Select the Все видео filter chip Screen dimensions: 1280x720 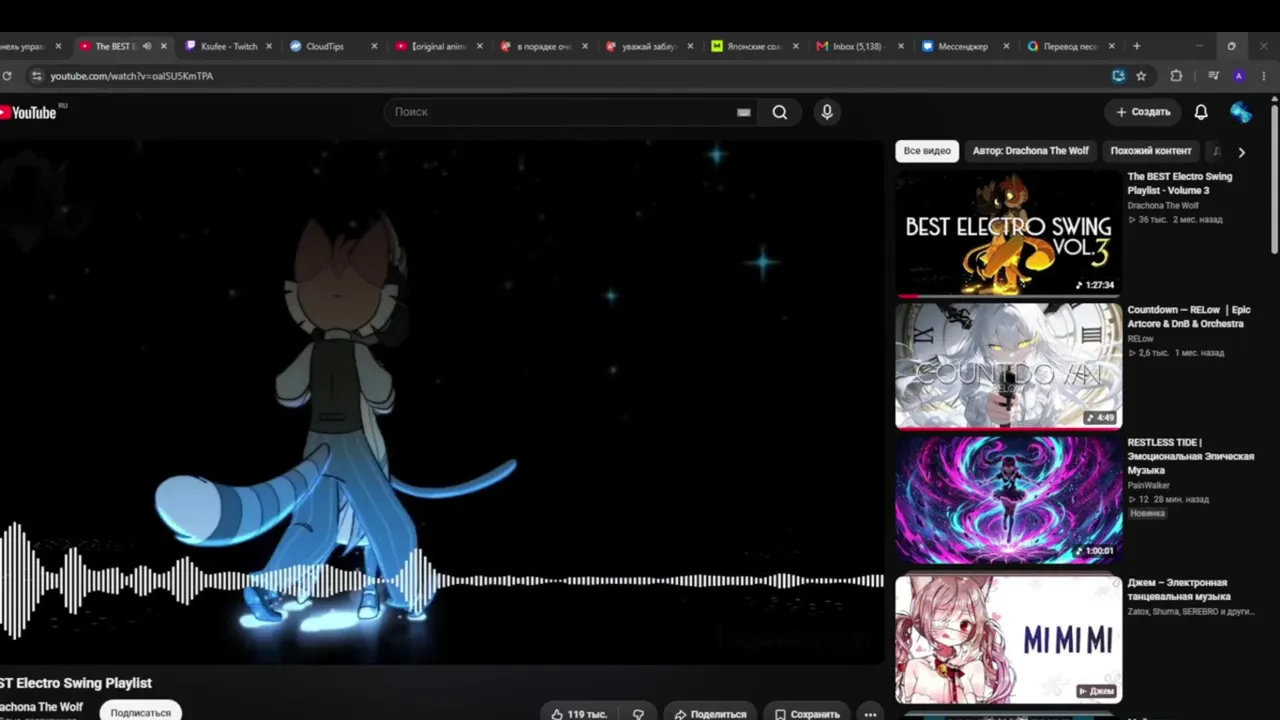927,151
